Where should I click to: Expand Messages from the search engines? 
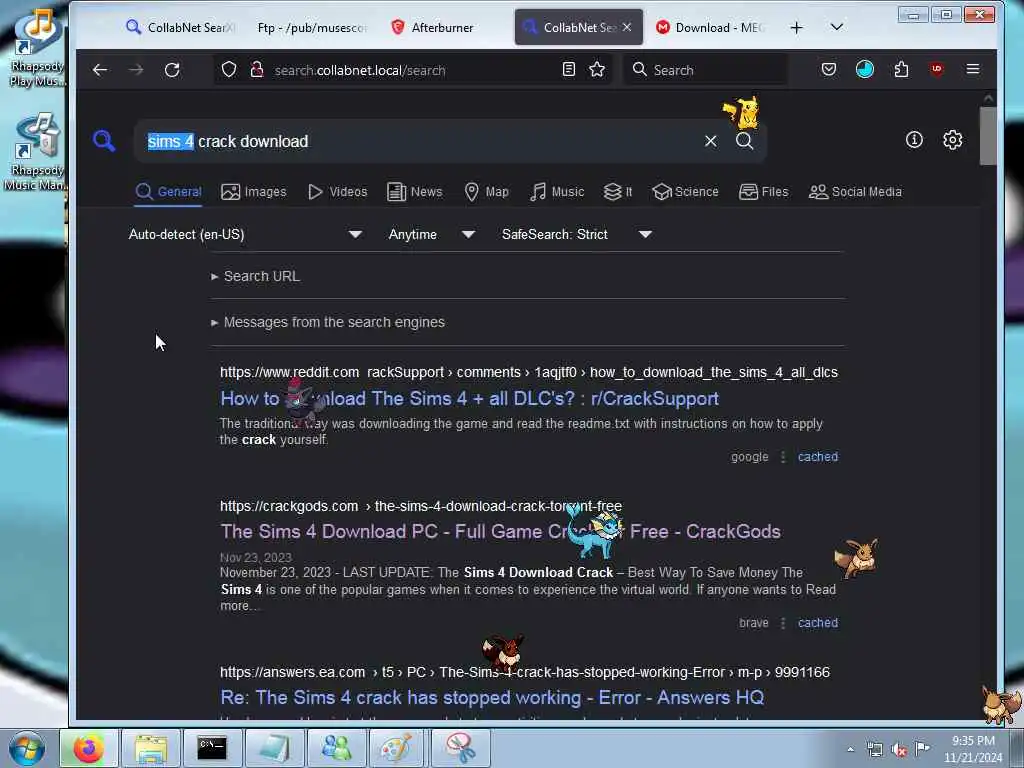point(328,322)
